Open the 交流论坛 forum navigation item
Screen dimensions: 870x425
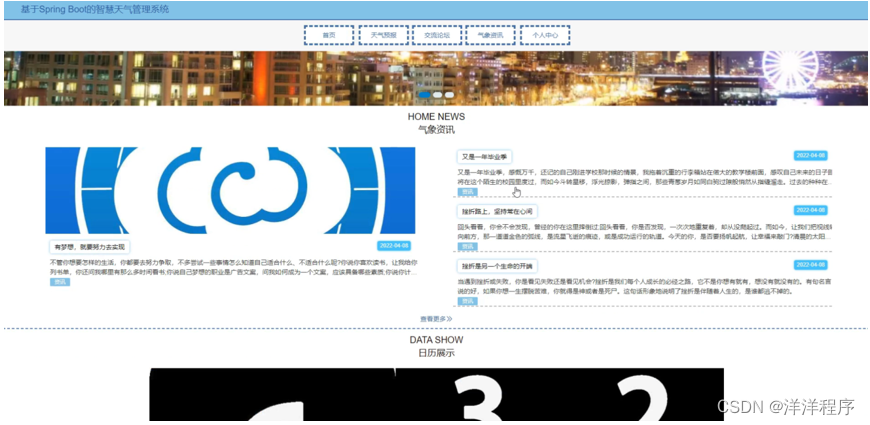[x=437, y=35]
